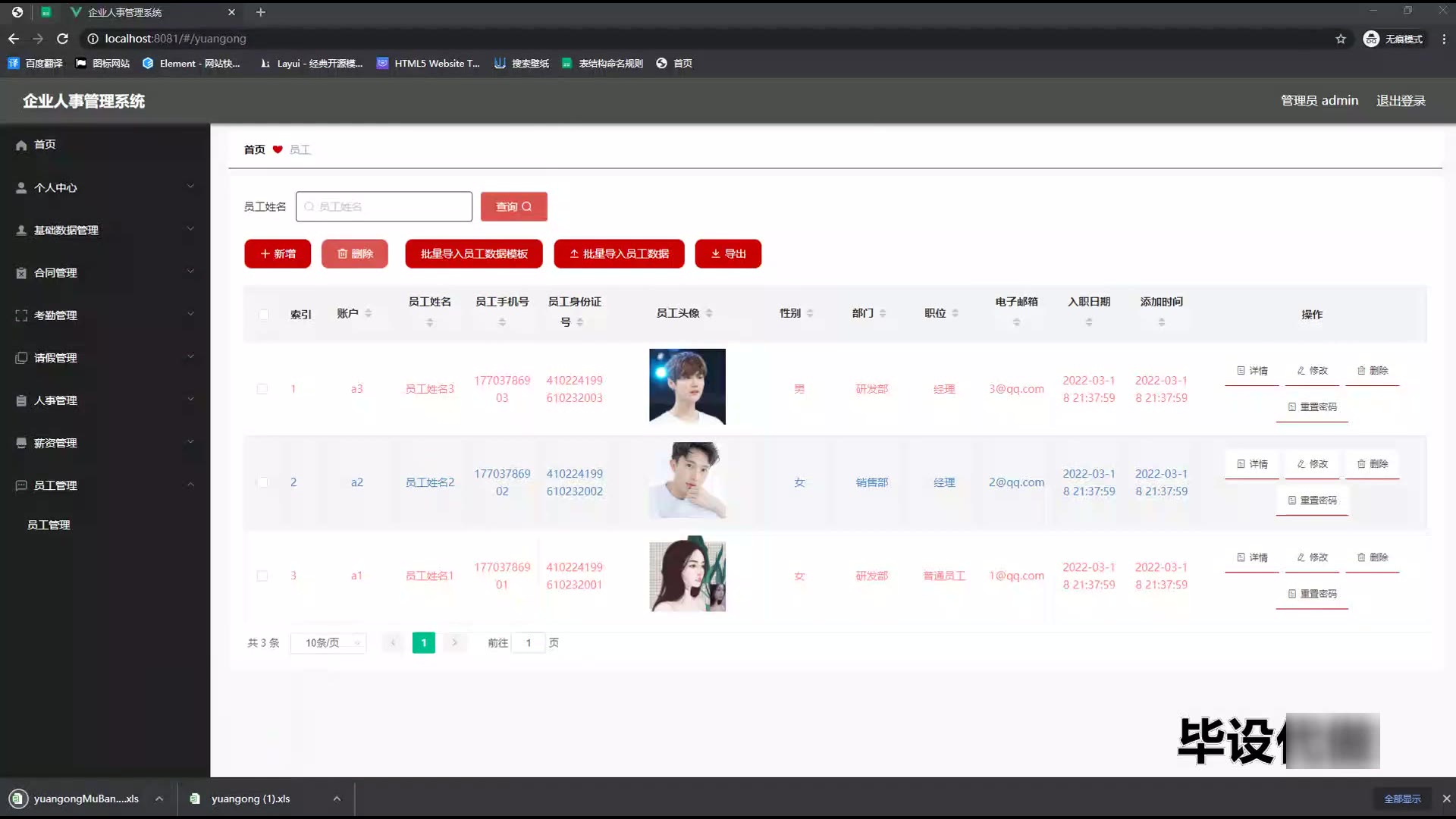Click 删除 for employee a1
This screenshot has height=819, width=1456.
tap(1373, 557)
